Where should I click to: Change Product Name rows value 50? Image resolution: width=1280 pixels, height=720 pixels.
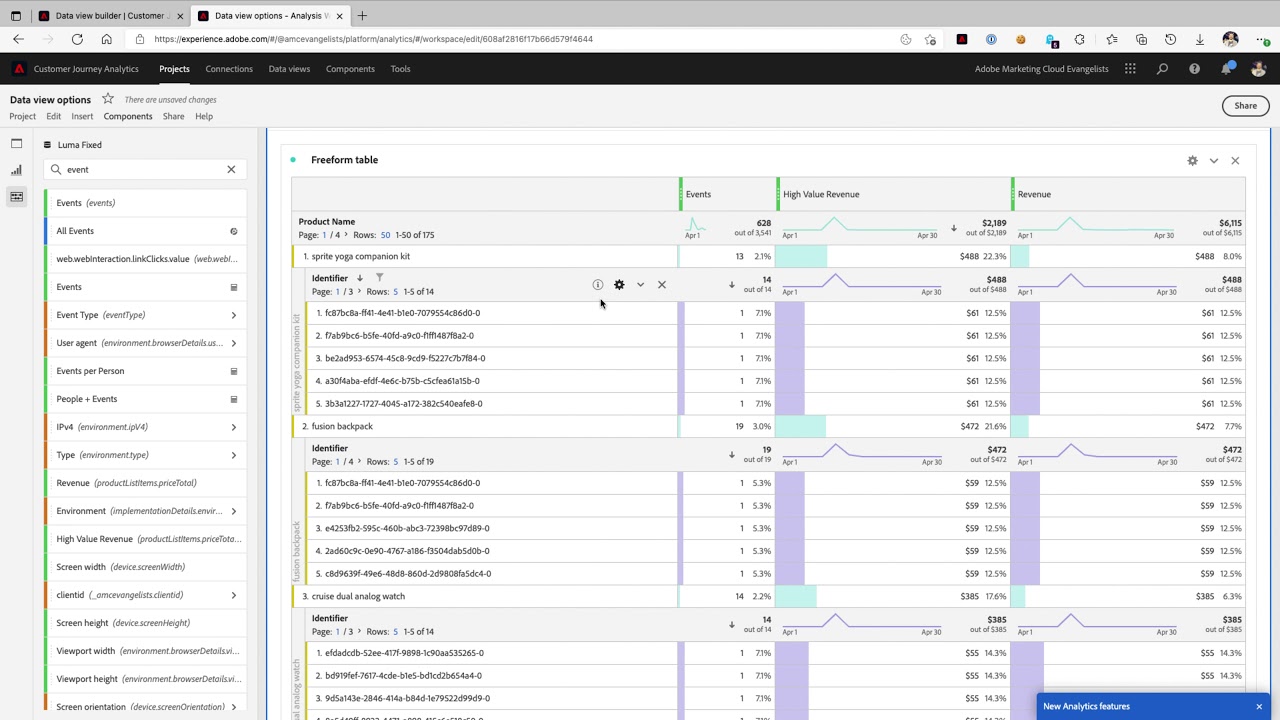click(385, 235)
